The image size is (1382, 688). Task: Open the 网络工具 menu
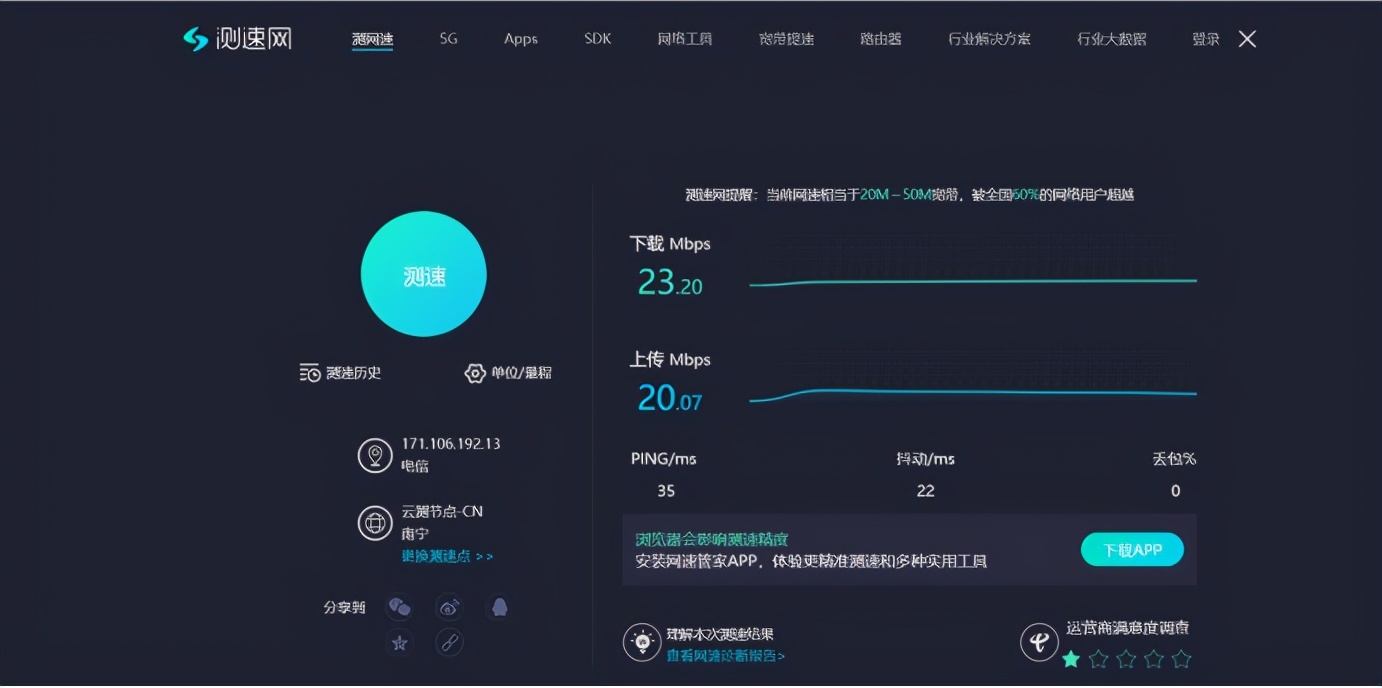(x=685, y=39)
